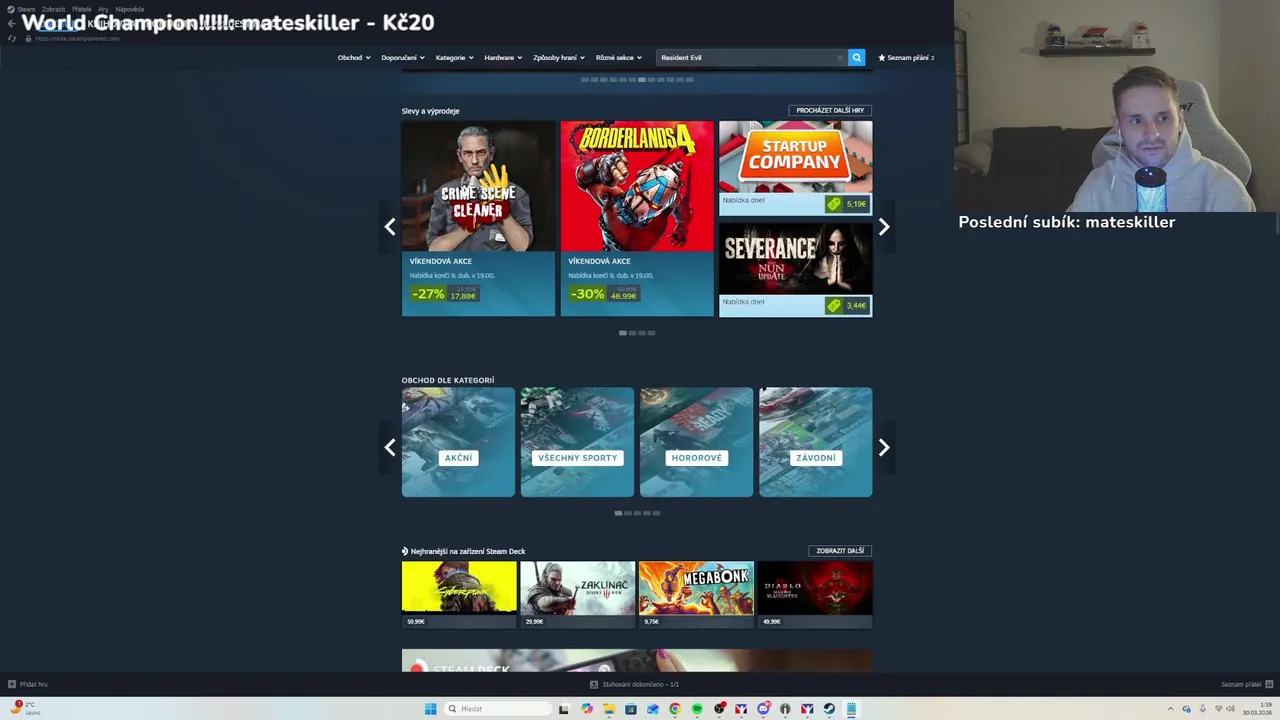Show next Obchod dle kategorií categories
Viewport: 1280px width, 720px height.
pyautogui.click(x=884, y=447)
